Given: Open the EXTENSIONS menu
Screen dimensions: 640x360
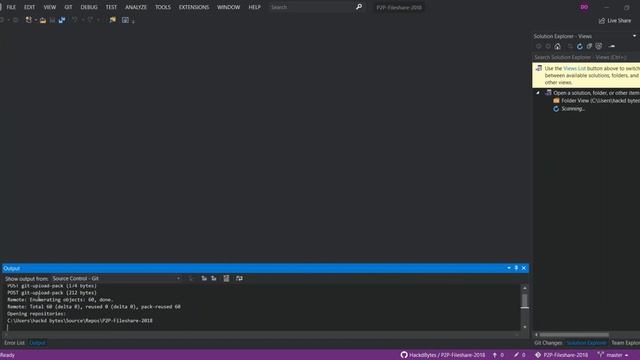Looking at the screenshot, I should pyautogui.click(x=194, y=7).
